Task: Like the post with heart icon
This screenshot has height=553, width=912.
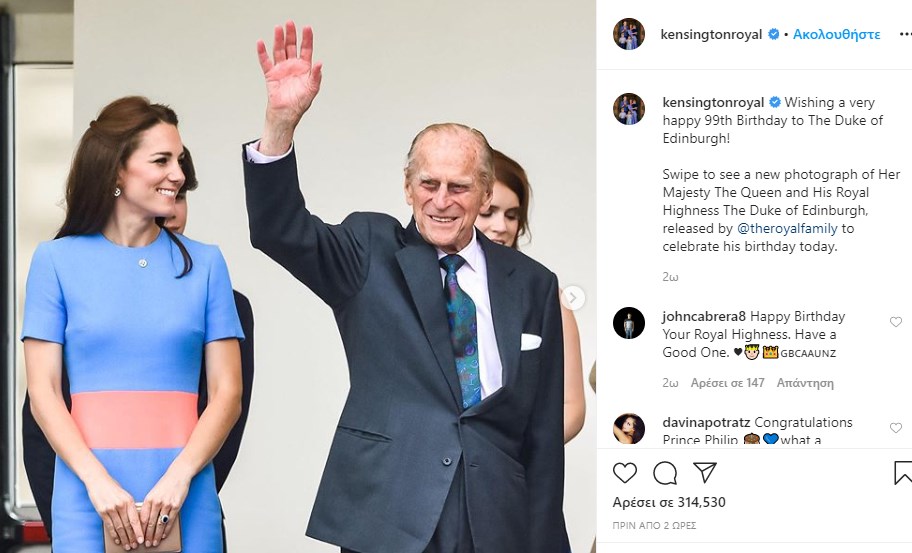Action: [625, 473]
